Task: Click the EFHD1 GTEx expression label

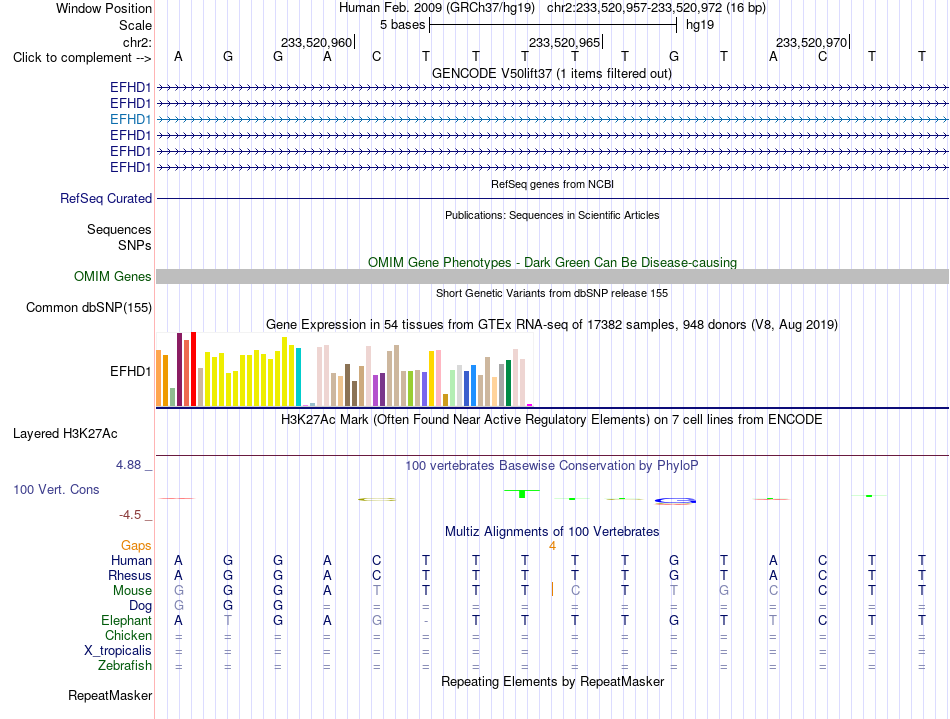Action: click(130, 371)
